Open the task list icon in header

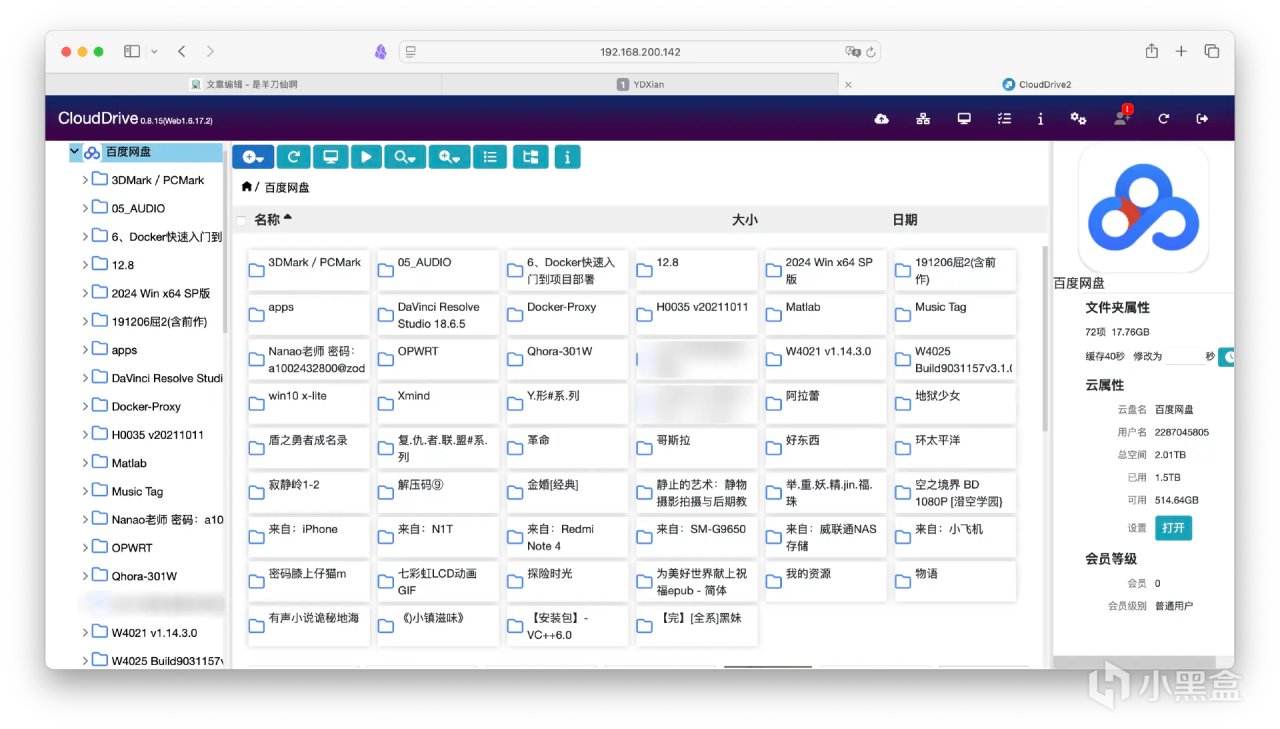1004,119
